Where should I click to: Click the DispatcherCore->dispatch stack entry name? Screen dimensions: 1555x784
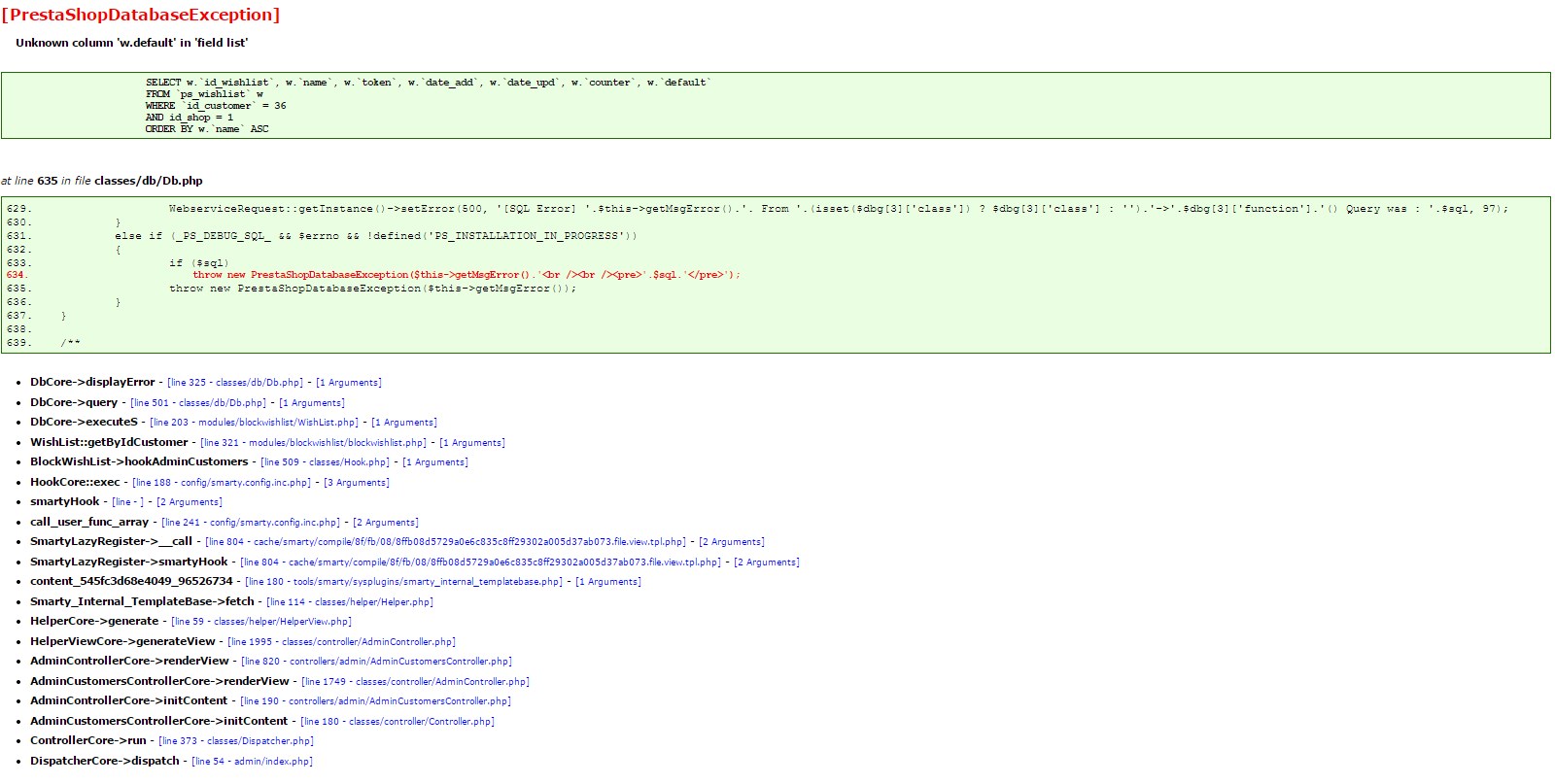coord(105,762)
